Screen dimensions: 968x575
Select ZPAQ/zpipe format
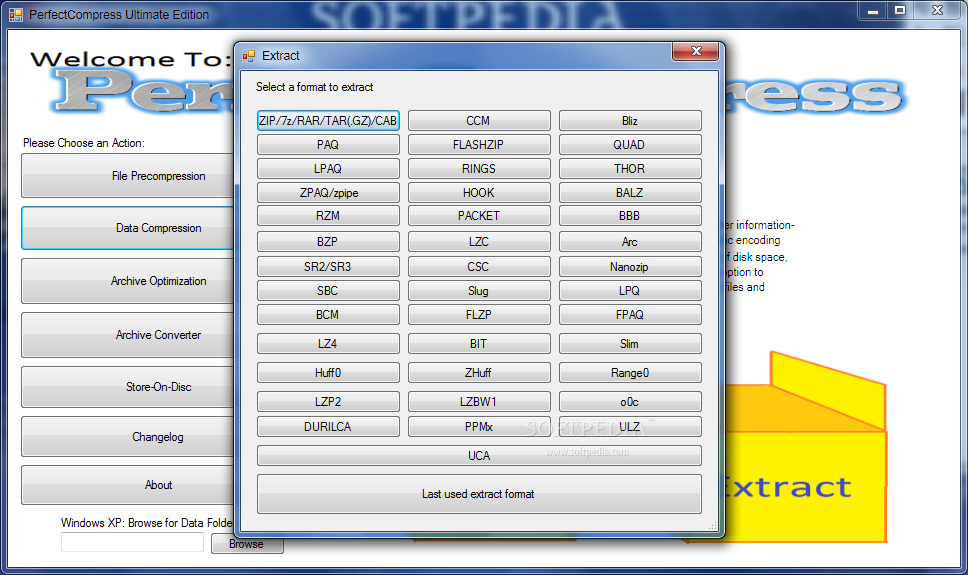tap(328, 193)
